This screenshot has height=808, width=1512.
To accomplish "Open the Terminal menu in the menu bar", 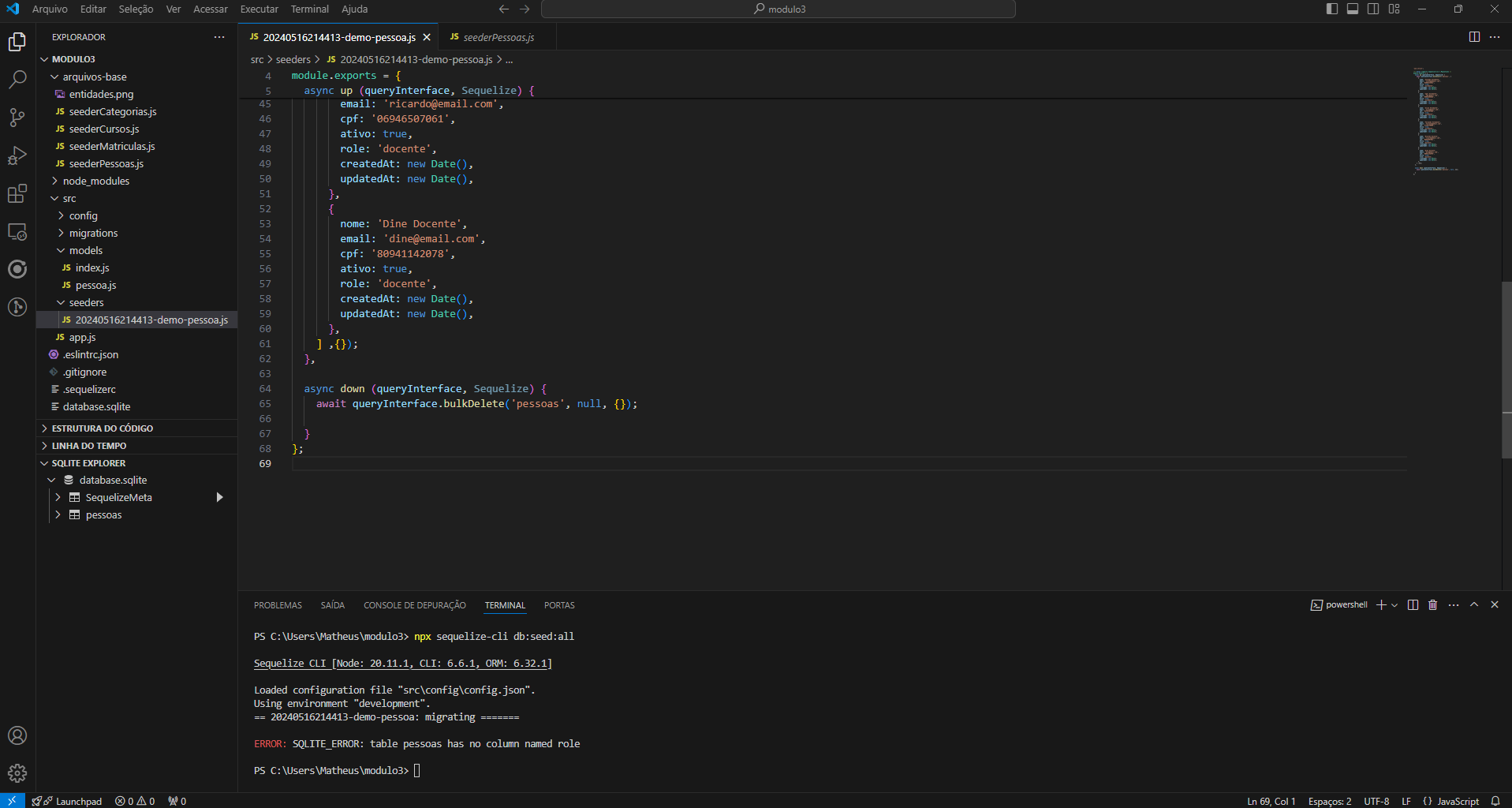I will (x=310, y=9).
